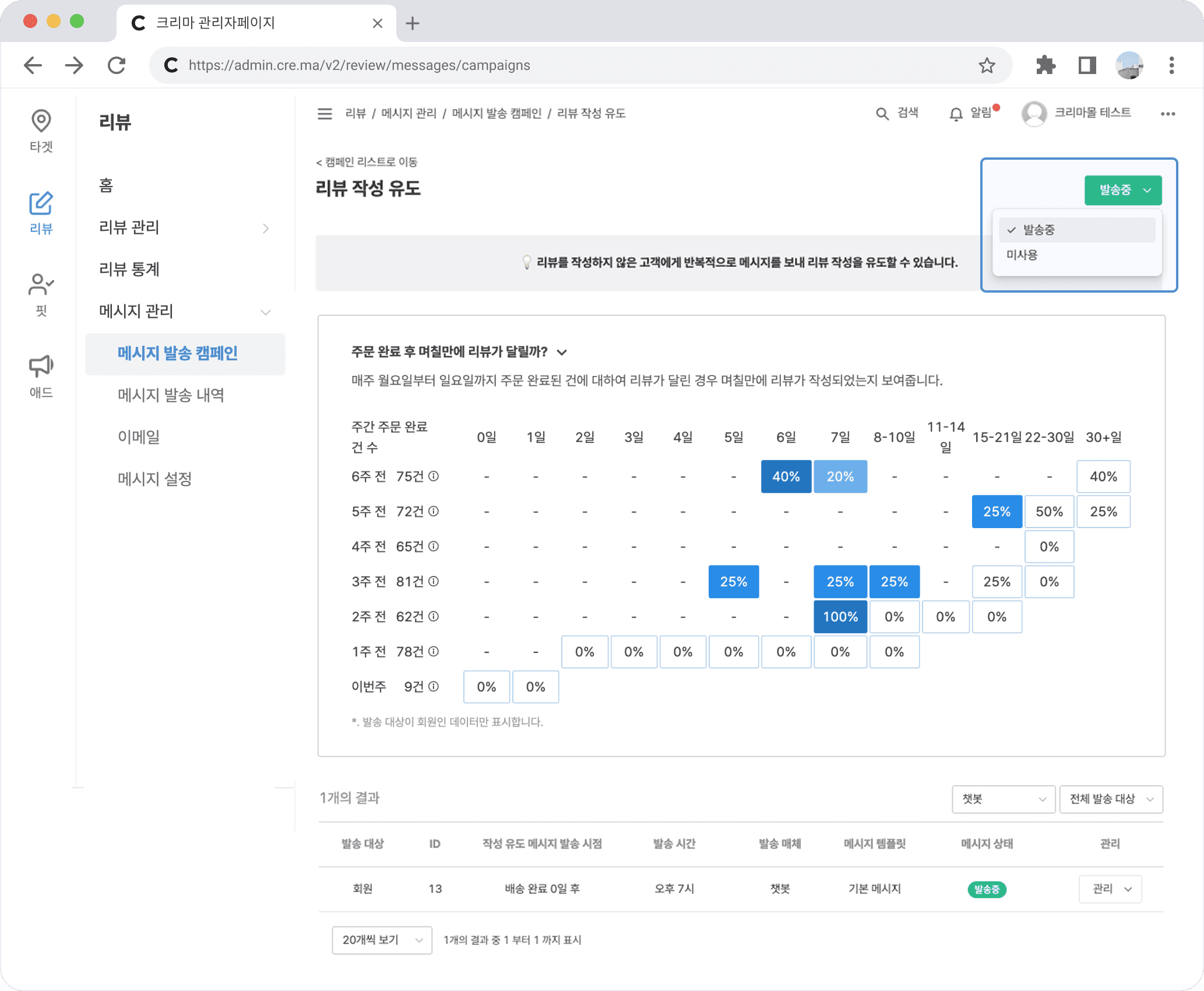This screenshot has width=1204, height=991.
Task: Click the three-dot more options icon
Action: click(x=1167, y=114)
